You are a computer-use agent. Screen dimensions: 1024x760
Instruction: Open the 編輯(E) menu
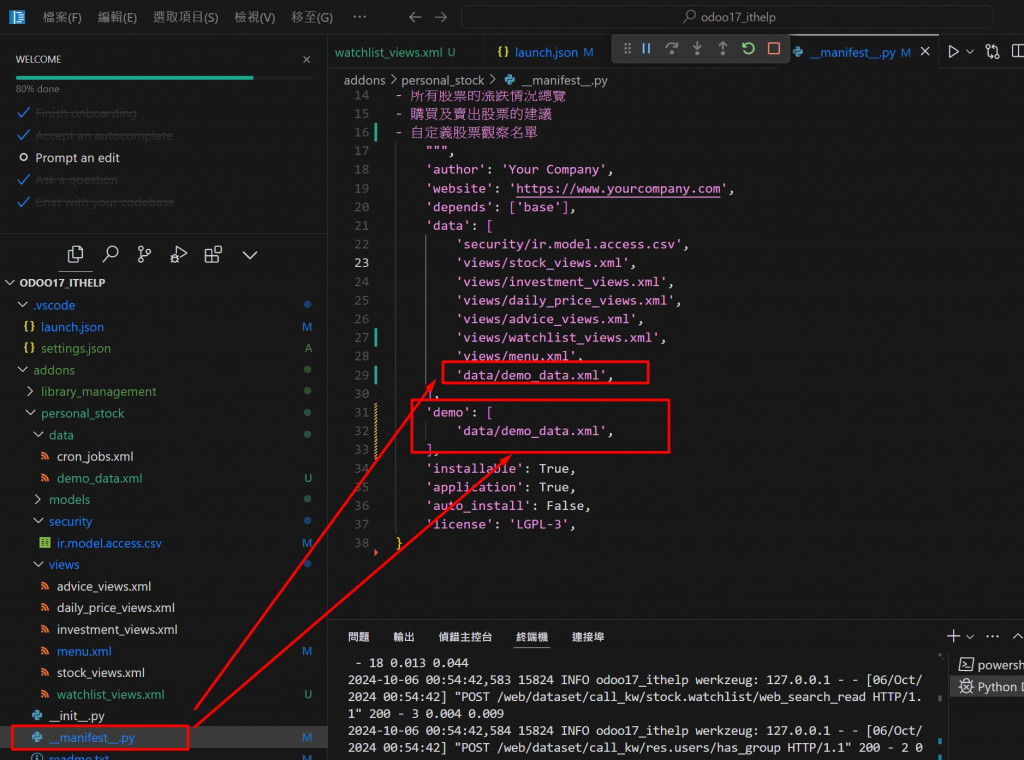[117, 17]
